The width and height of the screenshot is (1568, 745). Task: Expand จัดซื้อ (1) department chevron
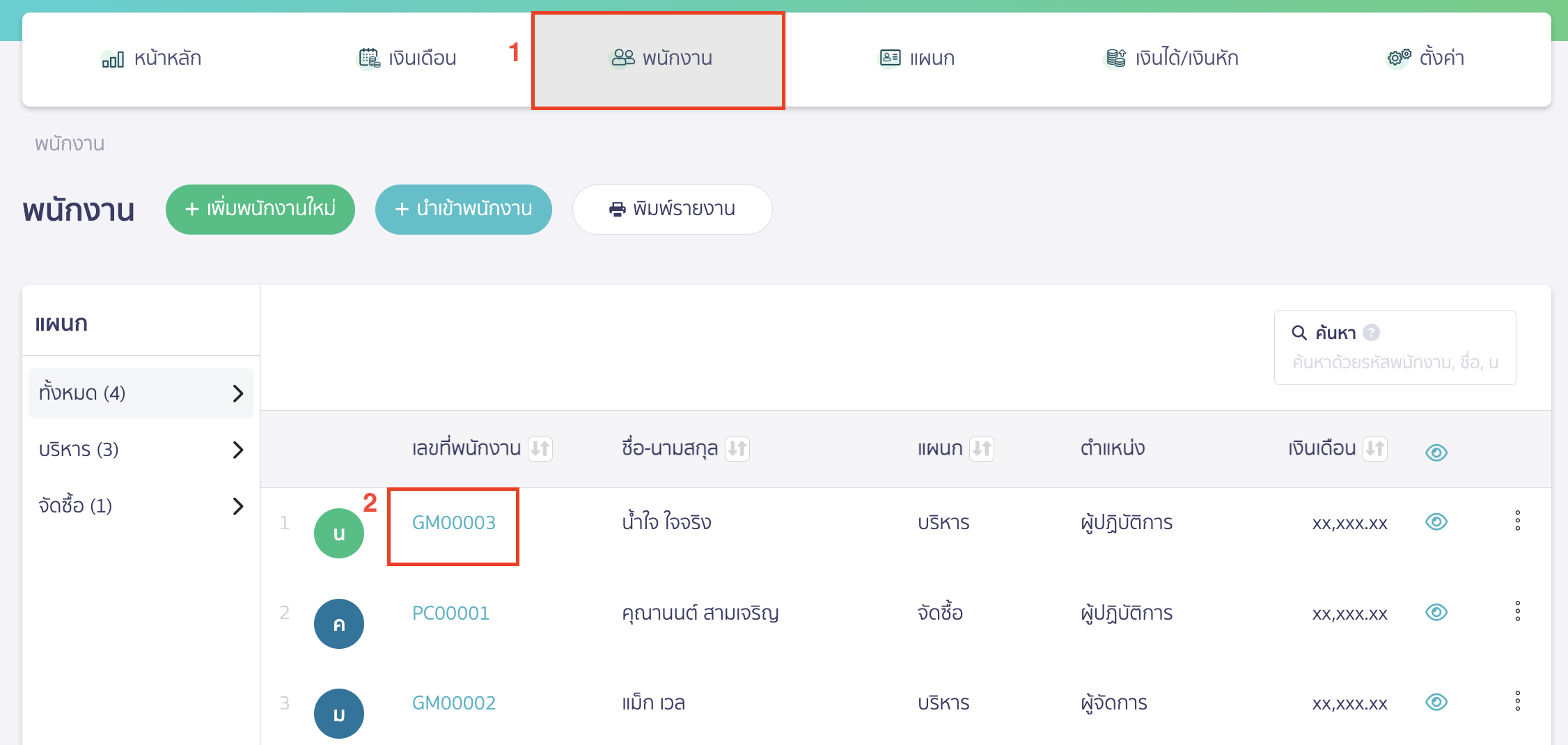[x=237, y=506]
